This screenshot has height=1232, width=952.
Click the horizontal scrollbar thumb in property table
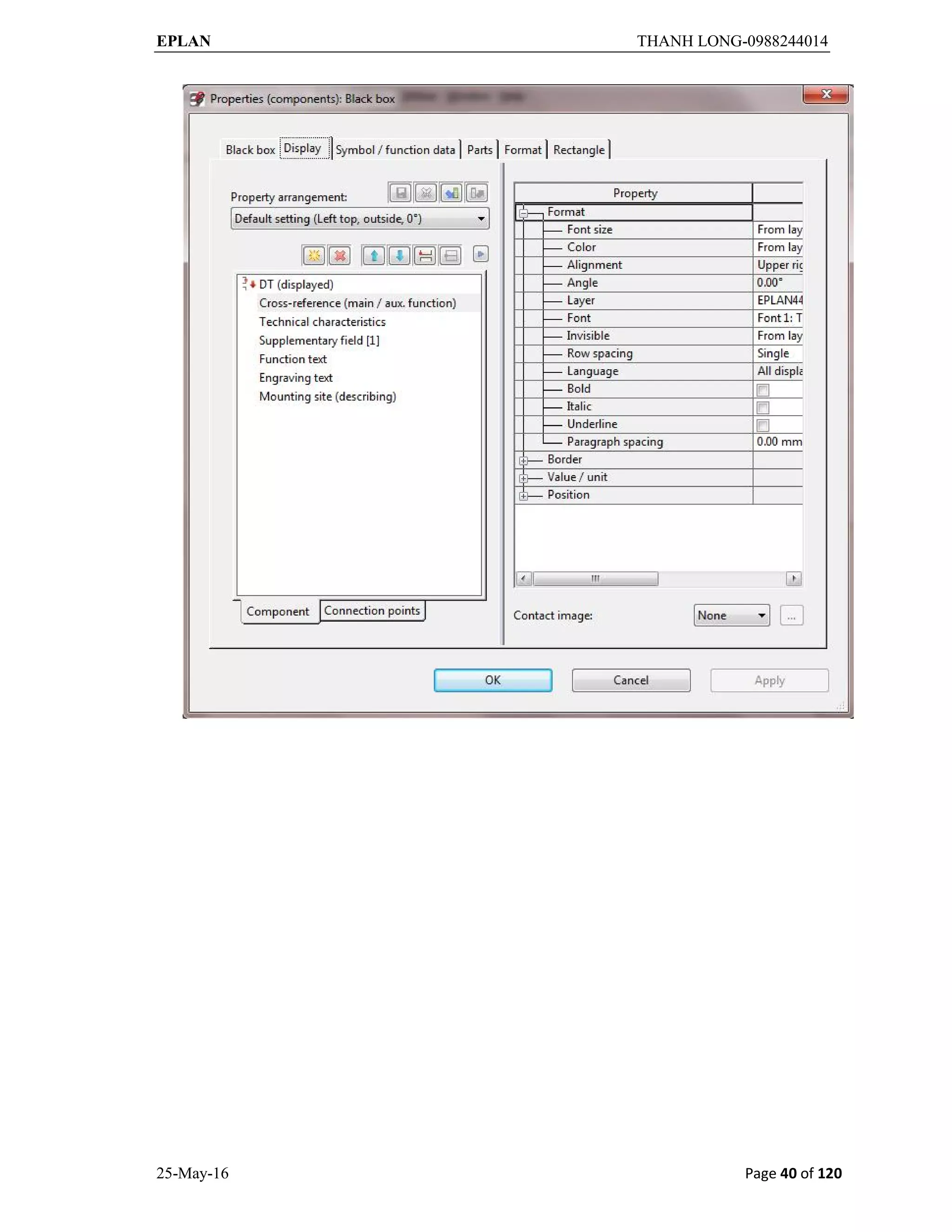coord(595,579)
